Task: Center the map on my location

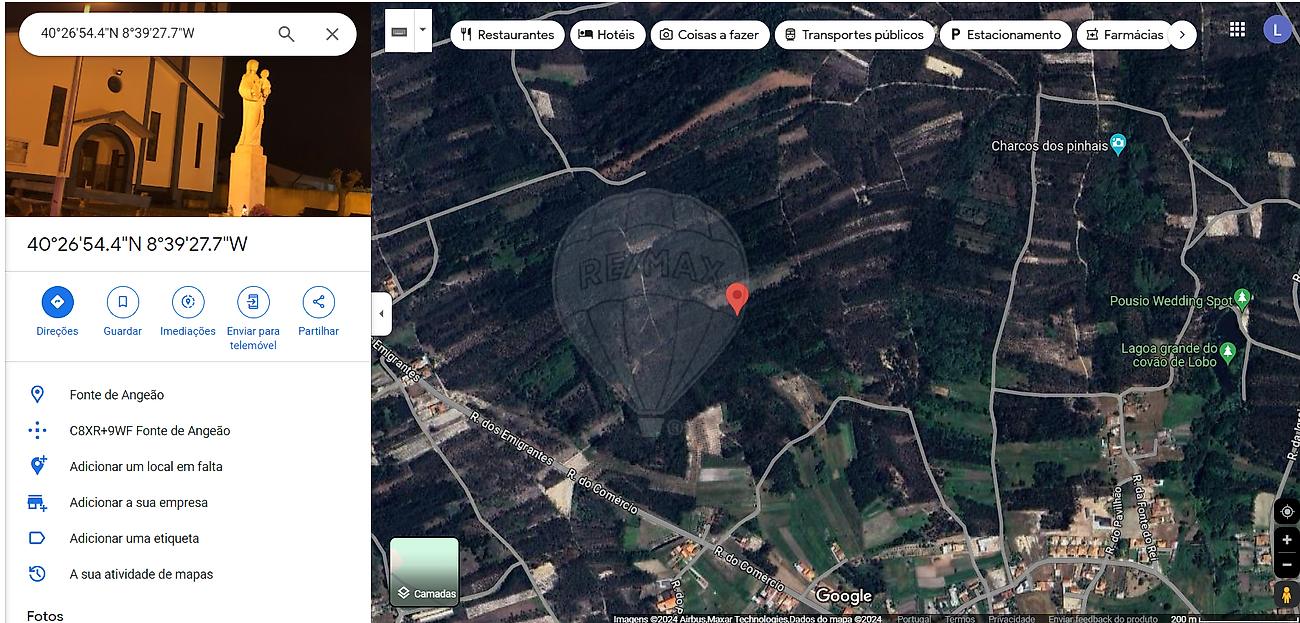Action: click(x=1287, y=512)
